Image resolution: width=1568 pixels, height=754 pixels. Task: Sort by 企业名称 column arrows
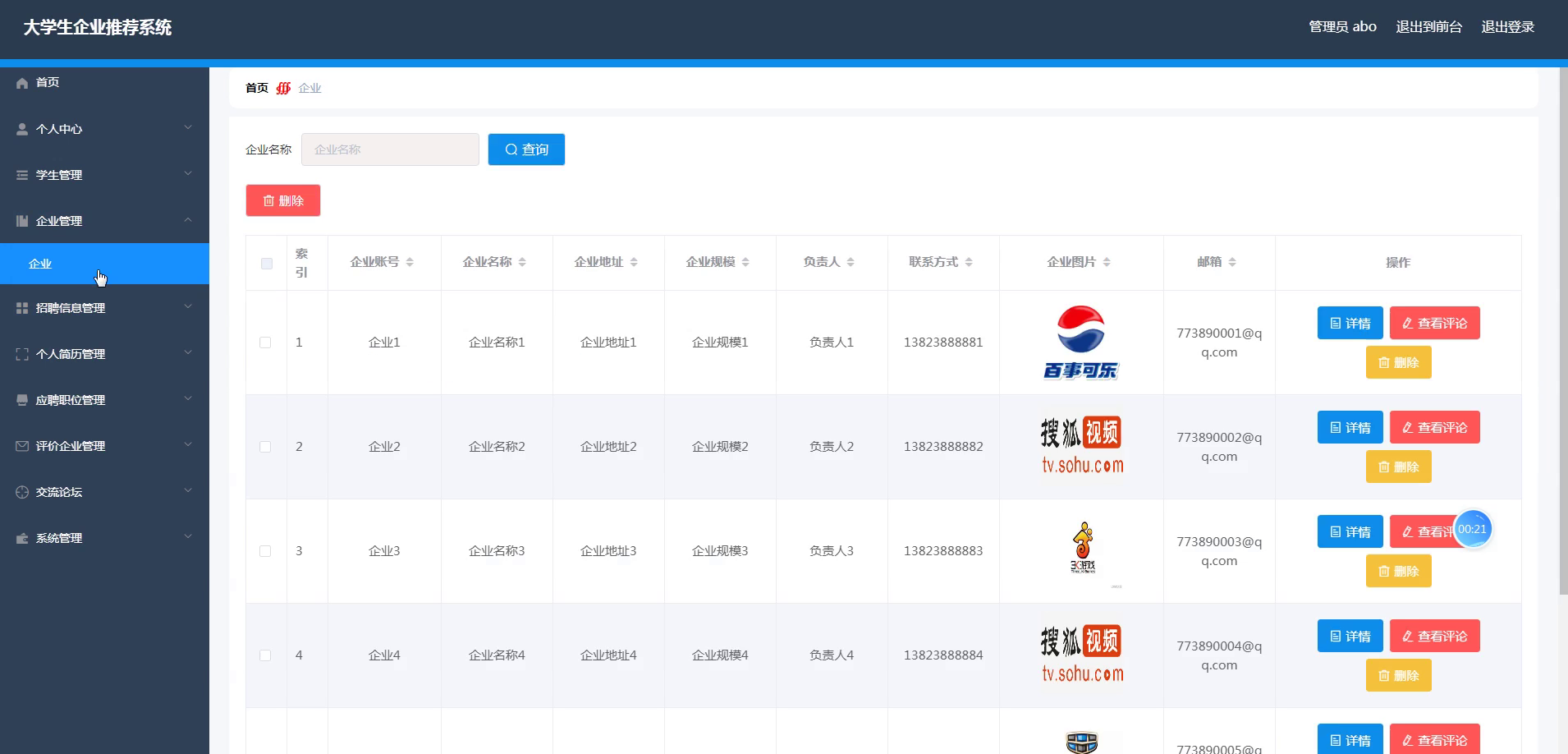[x=522, y=262]
